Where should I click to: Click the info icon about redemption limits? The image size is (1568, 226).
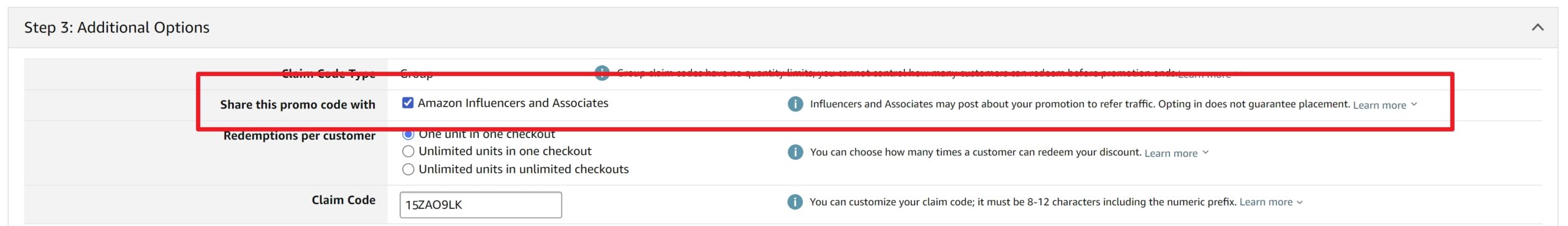click(x=795, y=152)
